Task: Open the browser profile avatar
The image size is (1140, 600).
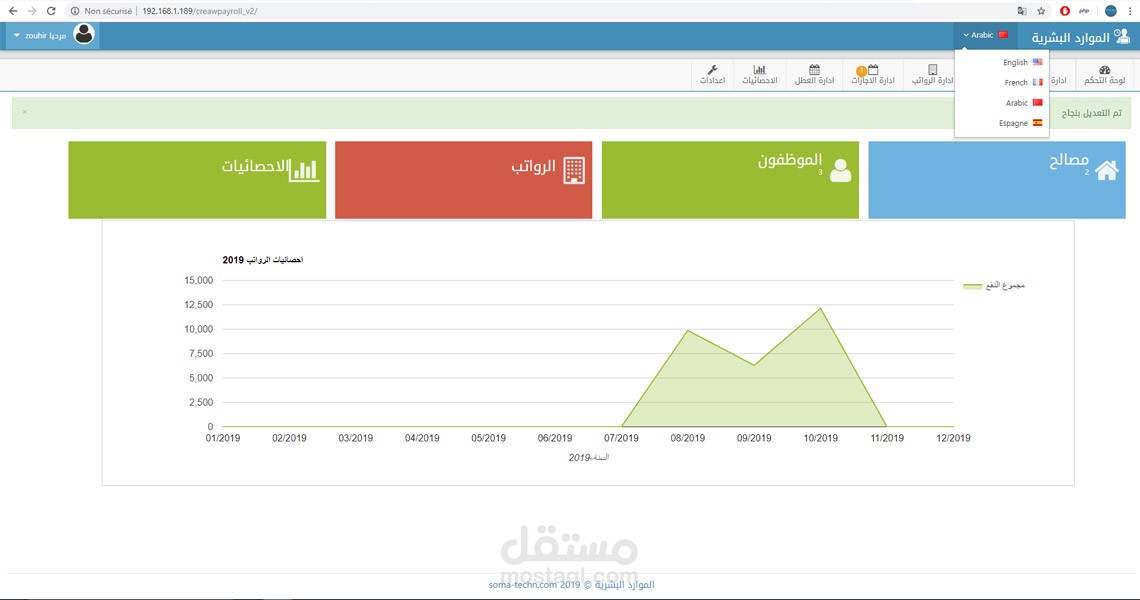Action: pyautogui.click(x=1110, y=11)
